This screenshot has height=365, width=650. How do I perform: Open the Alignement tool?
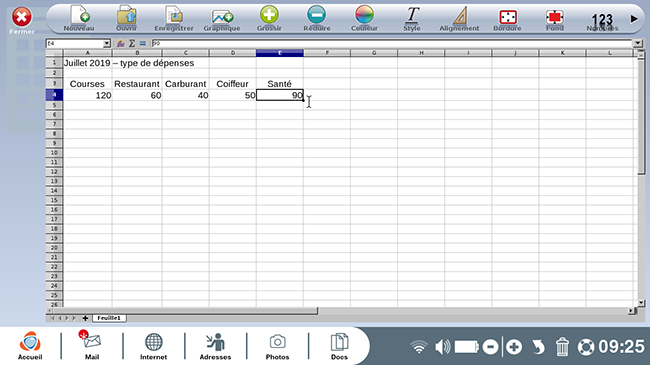tap(459, 18)
